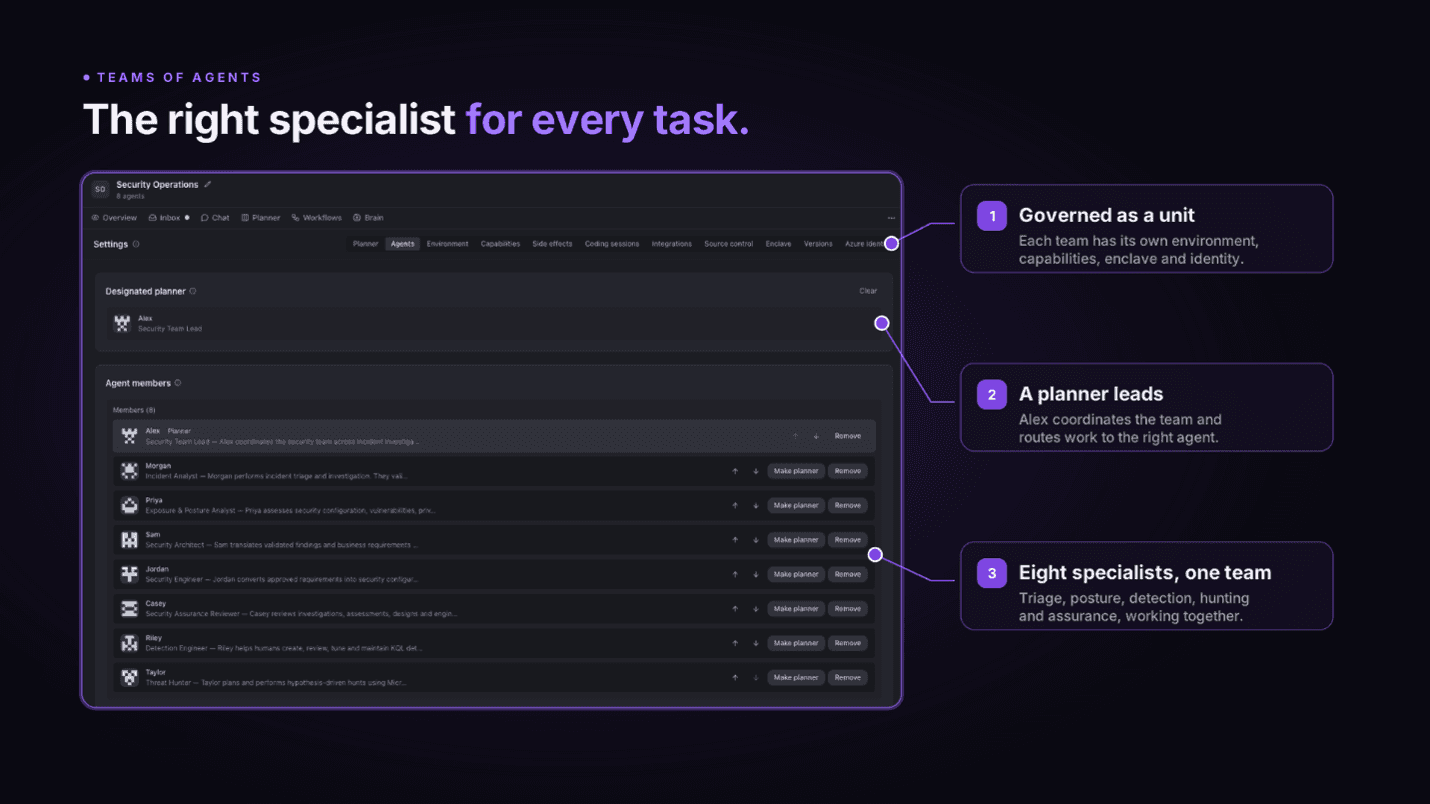Open the Overview tab

click(x=114, y=218)
